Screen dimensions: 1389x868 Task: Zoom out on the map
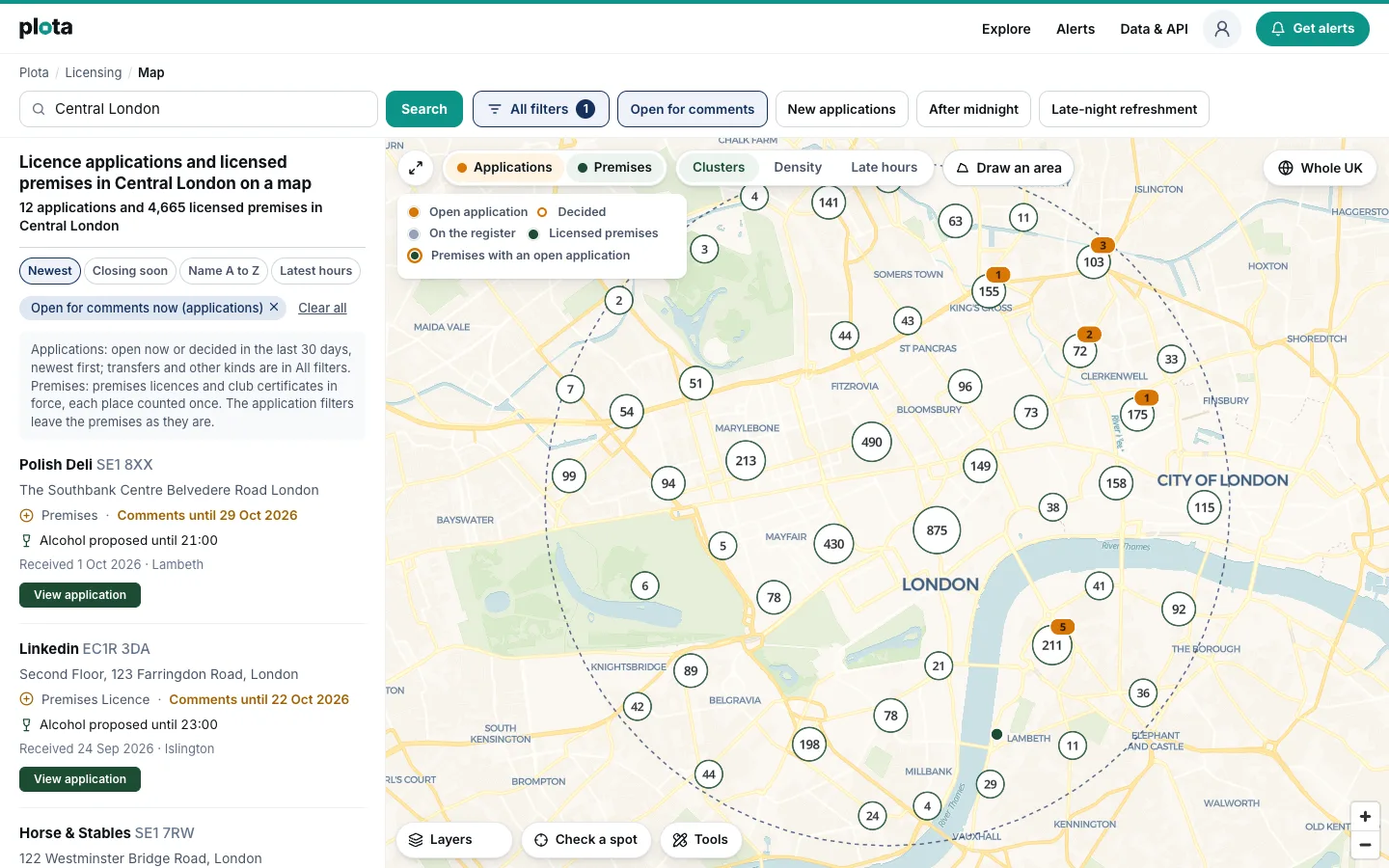1365,845
